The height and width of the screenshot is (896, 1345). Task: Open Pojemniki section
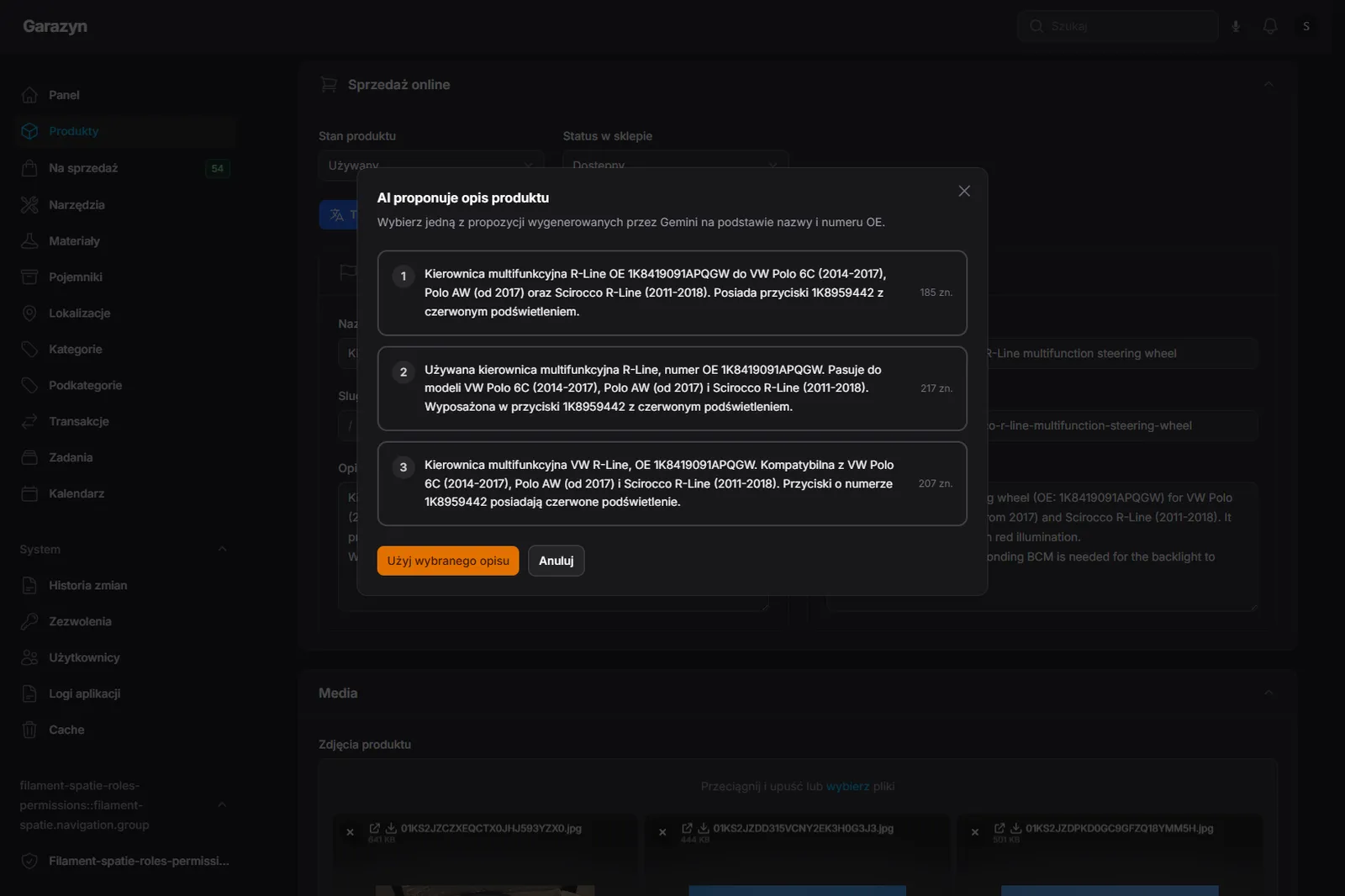point(125,277)
